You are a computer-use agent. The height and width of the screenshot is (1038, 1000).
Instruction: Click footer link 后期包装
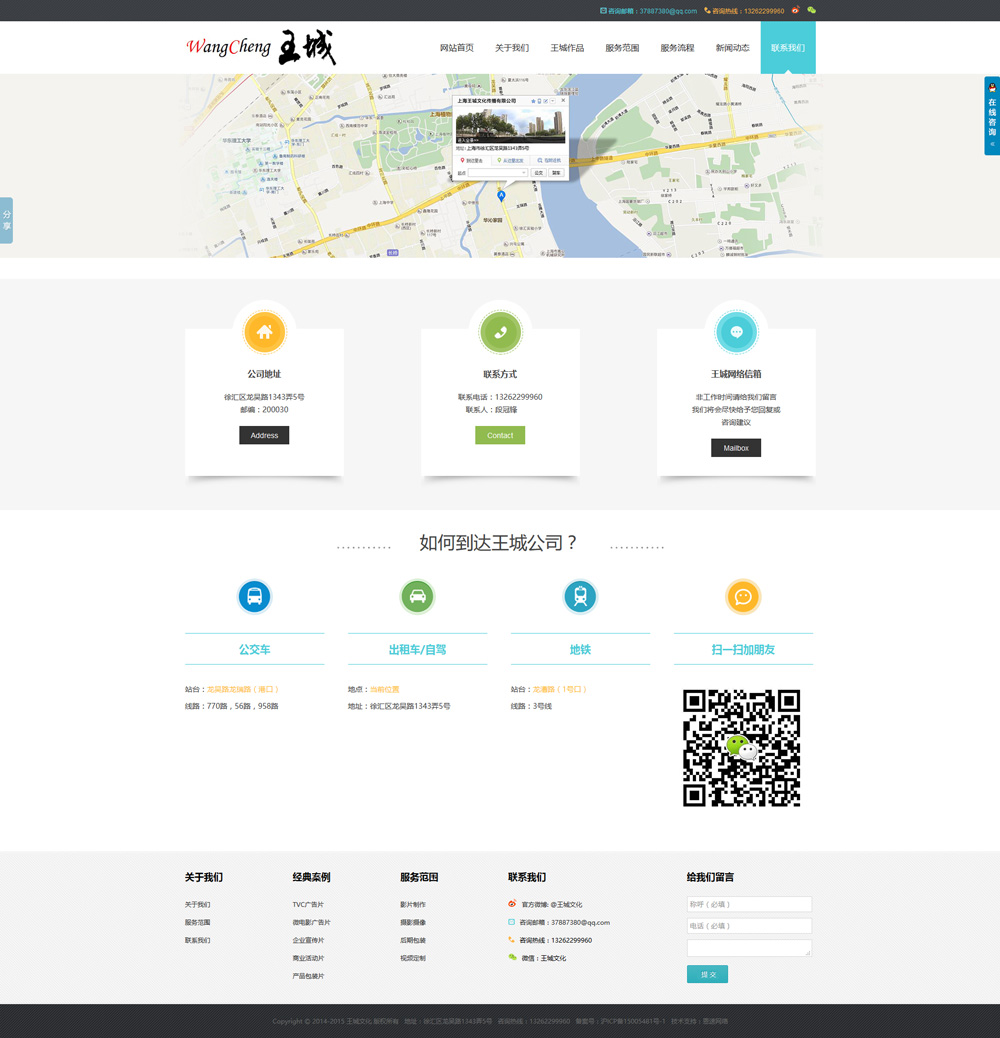[413, 940]
